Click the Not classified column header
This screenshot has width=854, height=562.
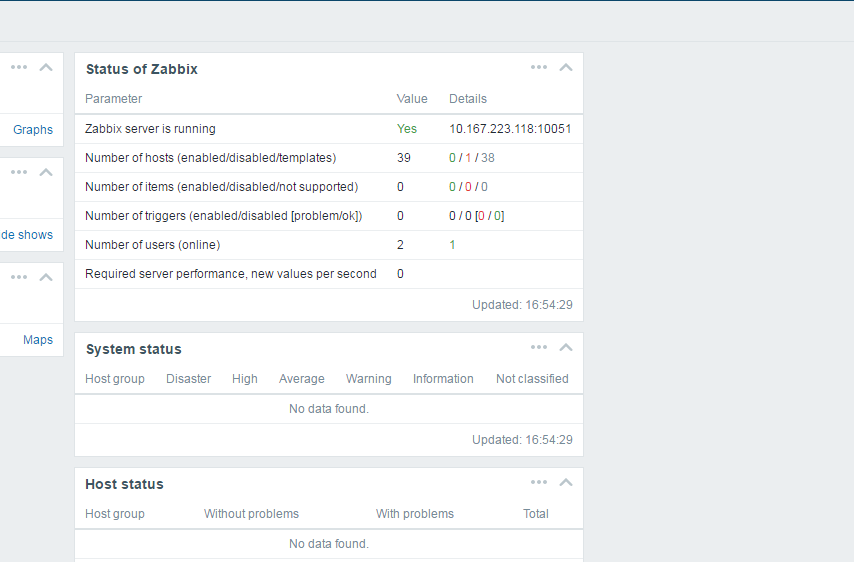[x=532, y=379]
